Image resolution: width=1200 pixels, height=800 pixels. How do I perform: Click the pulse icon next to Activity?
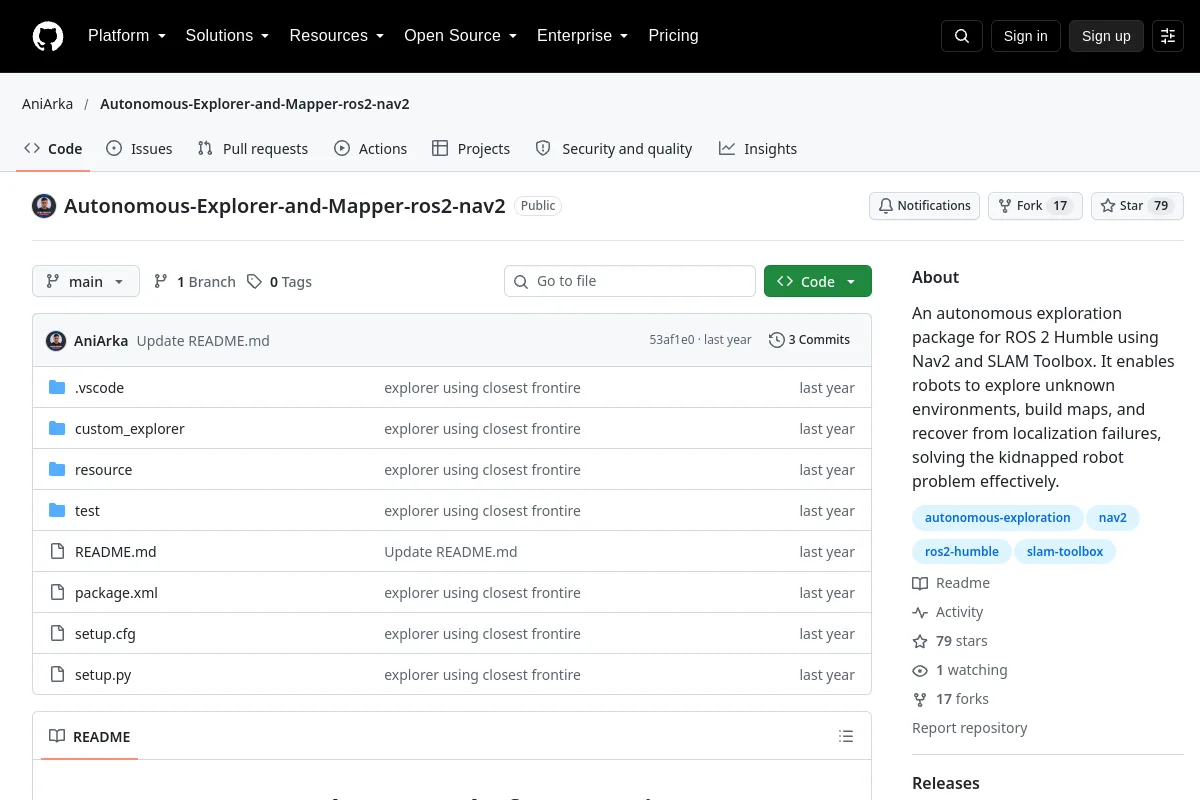coord(920,612)
